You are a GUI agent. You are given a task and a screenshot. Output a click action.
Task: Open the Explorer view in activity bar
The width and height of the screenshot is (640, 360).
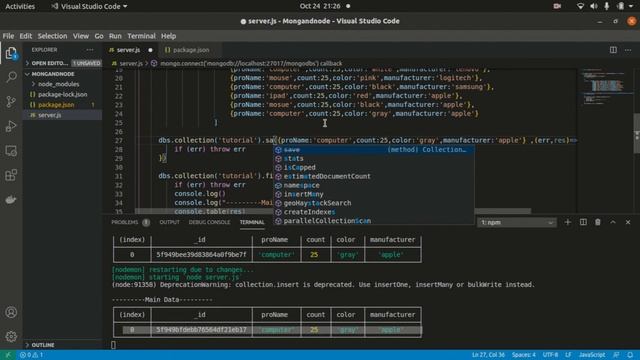[x=11, y=53]
